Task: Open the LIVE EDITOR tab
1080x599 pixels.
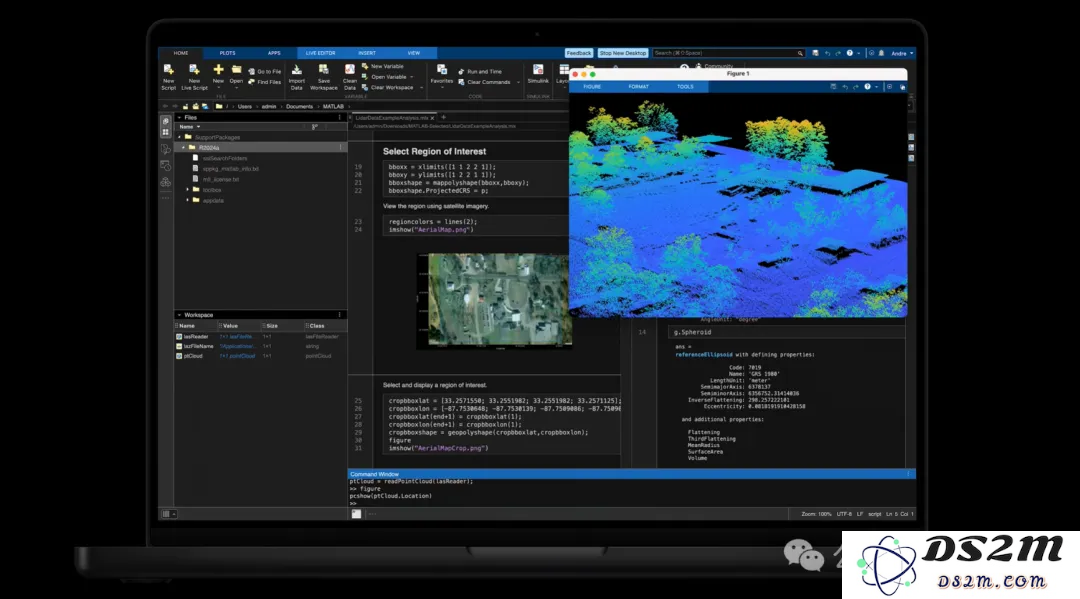Action: coord(320,53)
